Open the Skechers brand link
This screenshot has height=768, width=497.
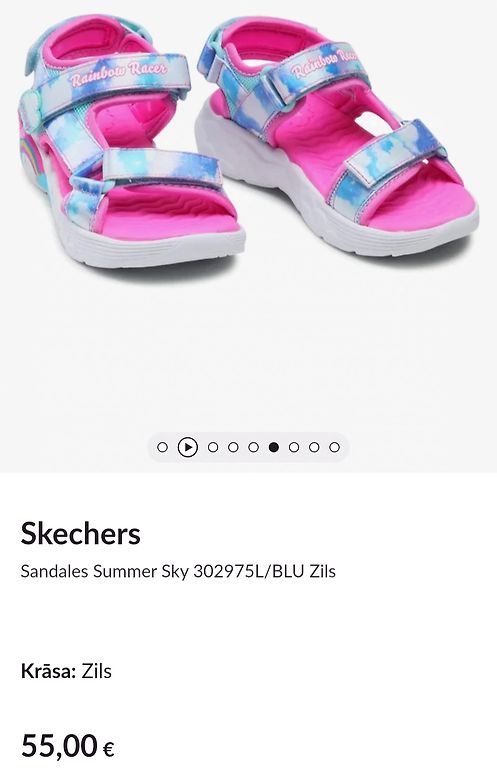pyautogui.click(x=81, y=533)
